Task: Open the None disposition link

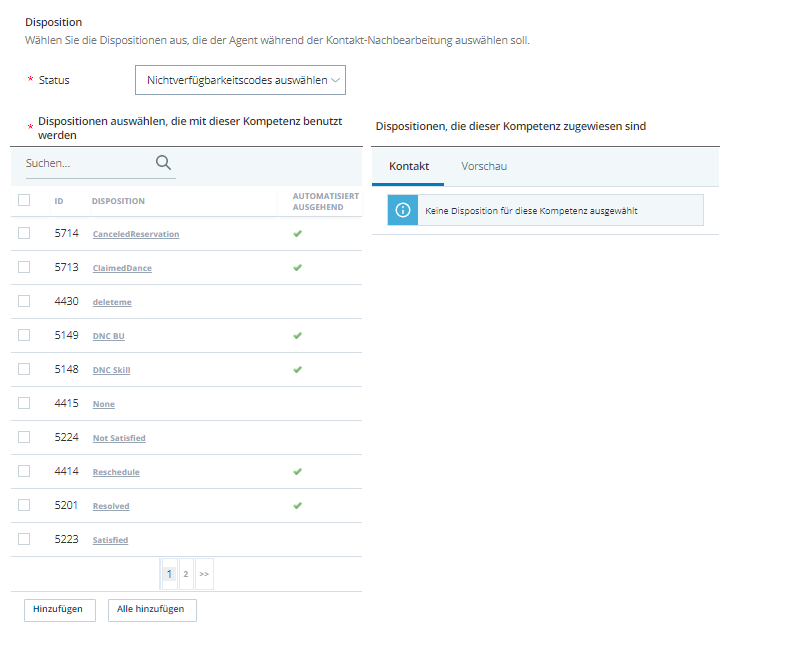Action: [x=104, y=404]
